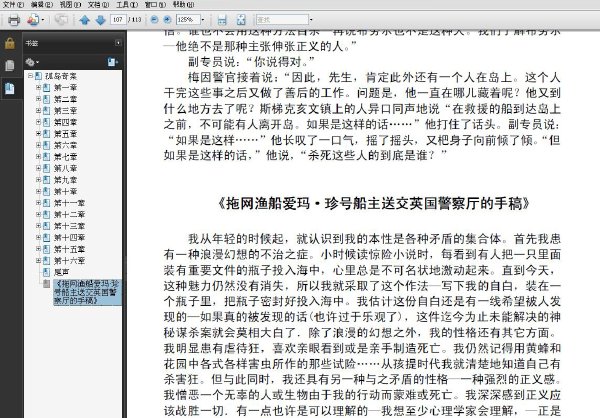Viewport: 600px width, 418px height.
Task: Click the zoom in plus button
Action: [x=167, y=20]
